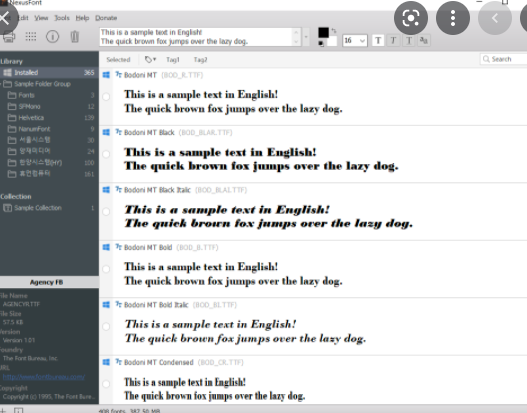This screenshot has width=527, height=413.
Task: Open the folder with count 100
Action: [x=49, y=163]
